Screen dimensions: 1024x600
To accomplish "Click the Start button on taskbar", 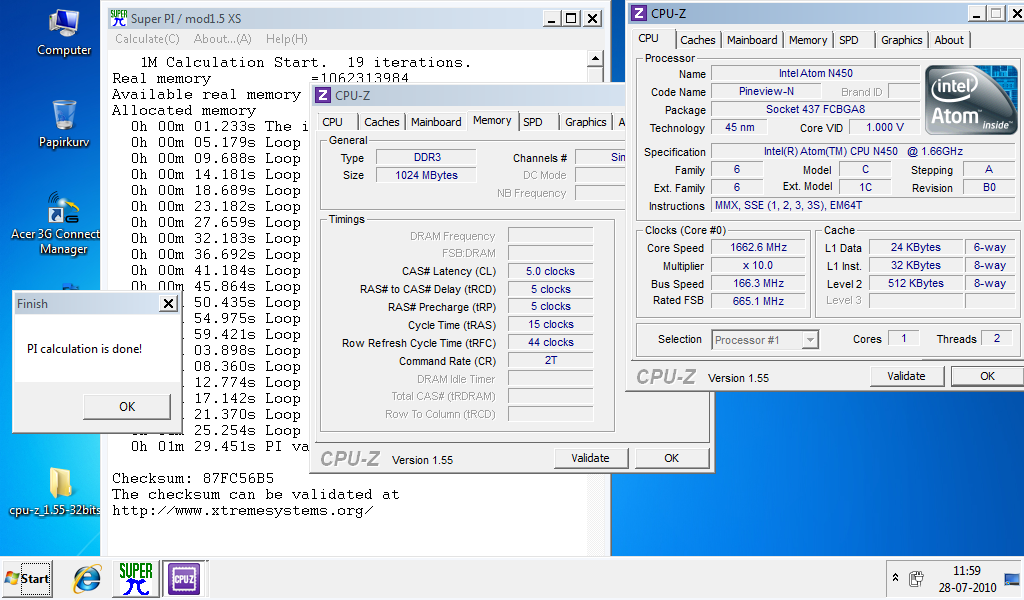I will point(27,578).
